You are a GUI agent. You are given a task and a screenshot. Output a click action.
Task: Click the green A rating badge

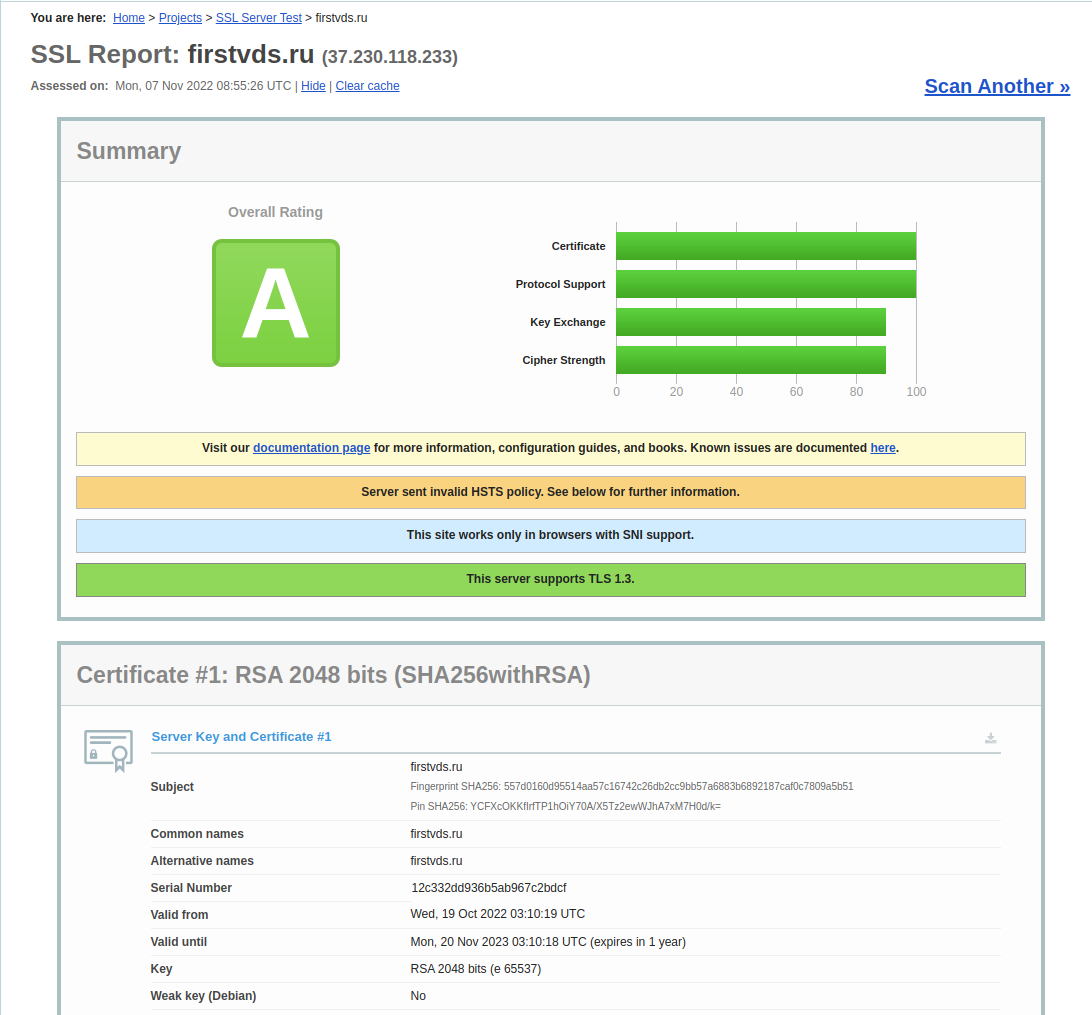pyautogui.click(x=276, y=303)
